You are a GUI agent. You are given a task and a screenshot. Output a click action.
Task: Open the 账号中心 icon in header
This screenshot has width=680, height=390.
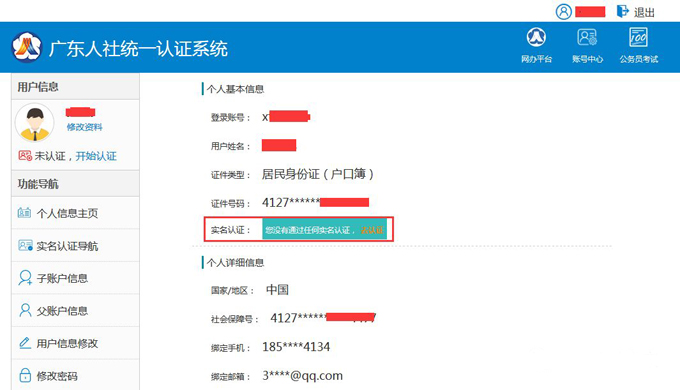pos(587,38)
